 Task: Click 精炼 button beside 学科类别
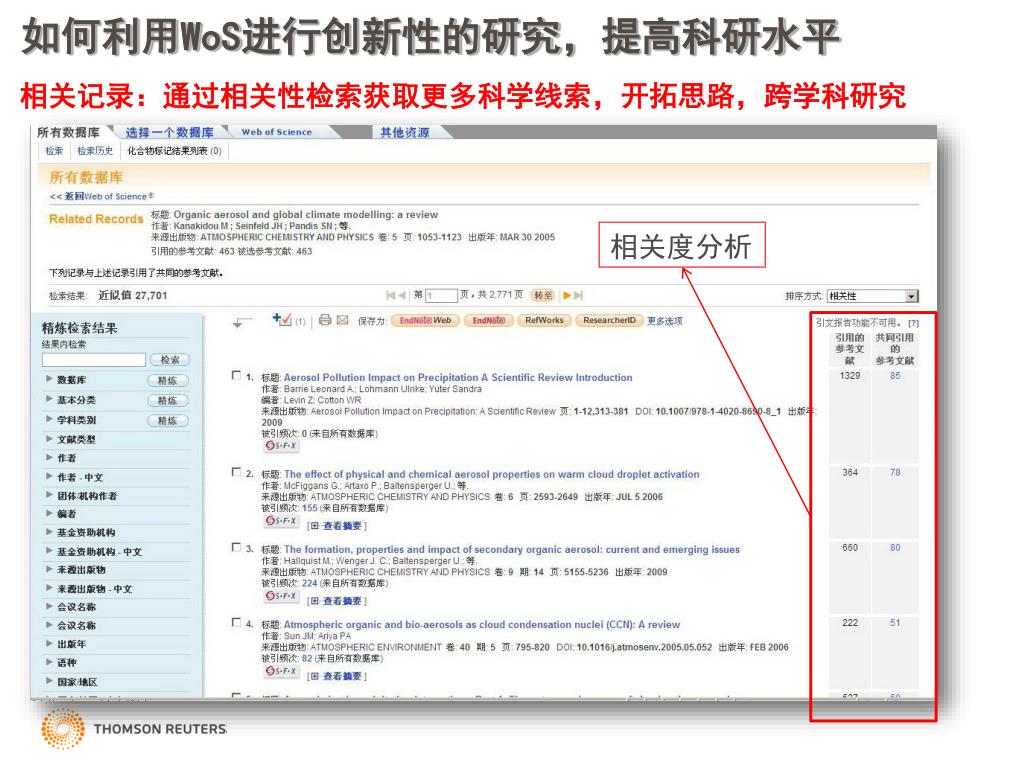coord(168,421)
